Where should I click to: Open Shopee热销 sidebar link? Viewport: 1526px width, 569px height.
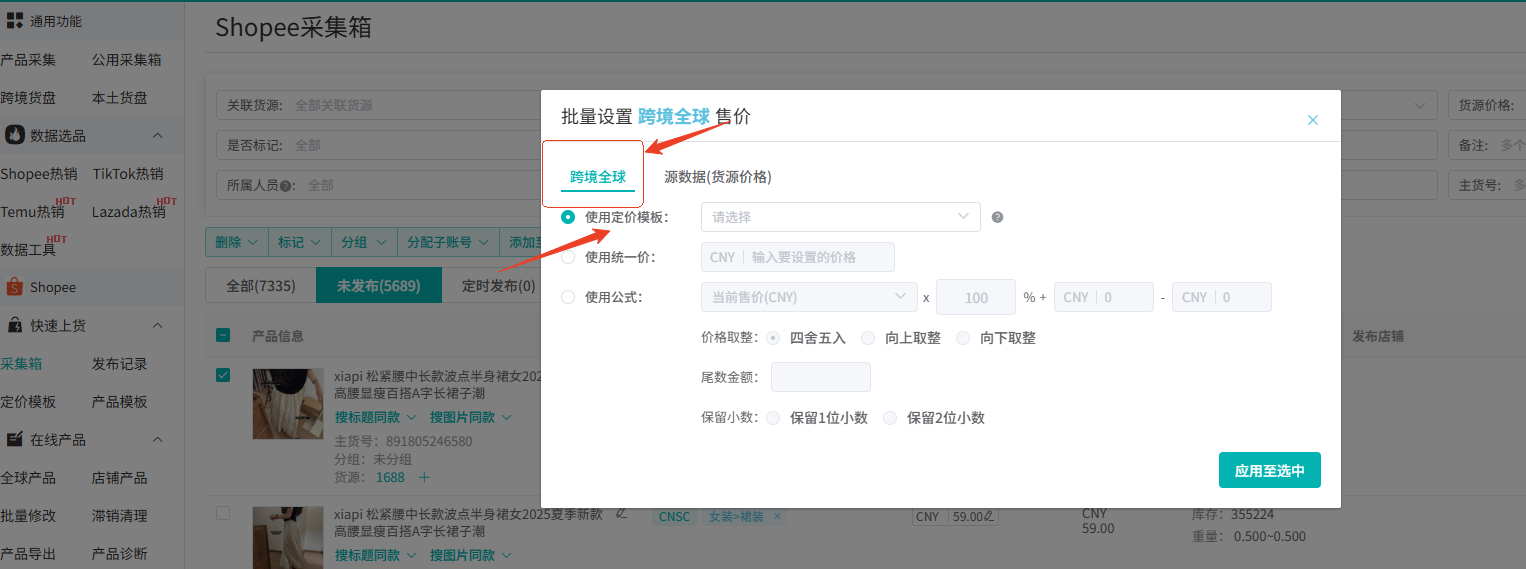[x=38, y=174]
